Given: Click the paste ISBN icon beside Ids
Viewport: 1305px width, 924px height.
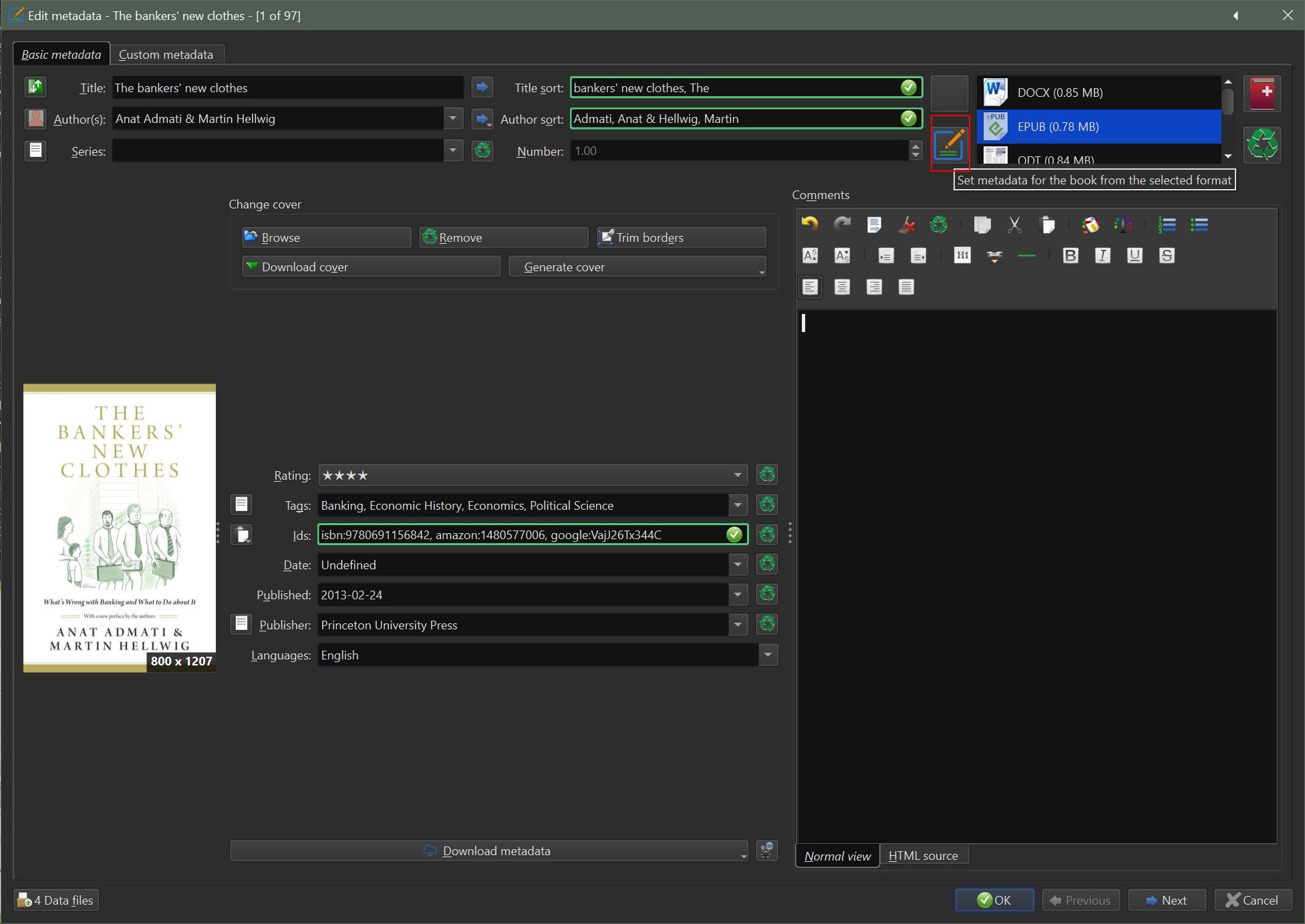Looking at the screenshot, I should click(x=242, y=534).
